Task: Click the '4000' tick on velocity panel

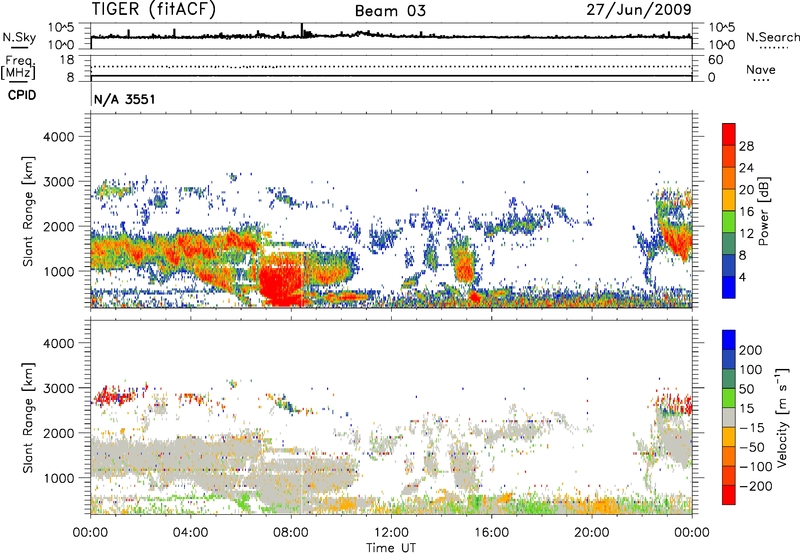Action: pos(58,343)
